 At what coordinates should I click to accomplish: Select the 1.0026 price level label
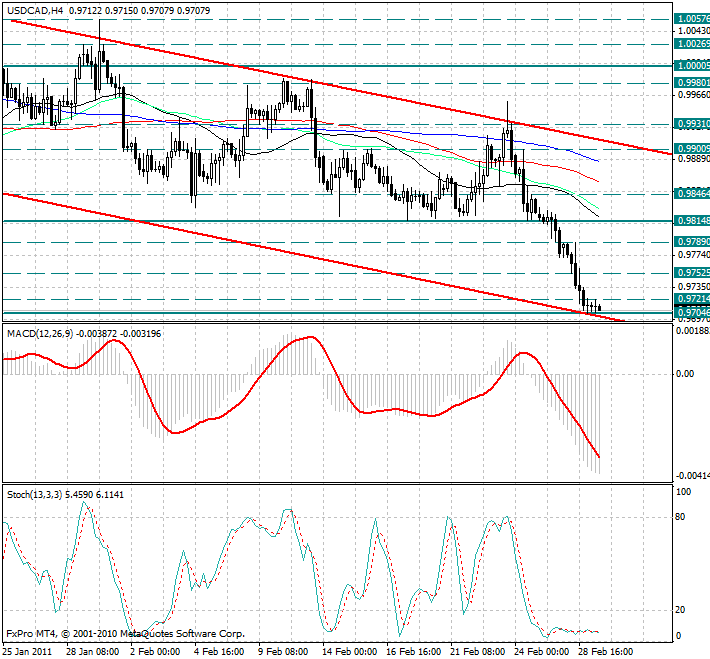click(692, 43)
